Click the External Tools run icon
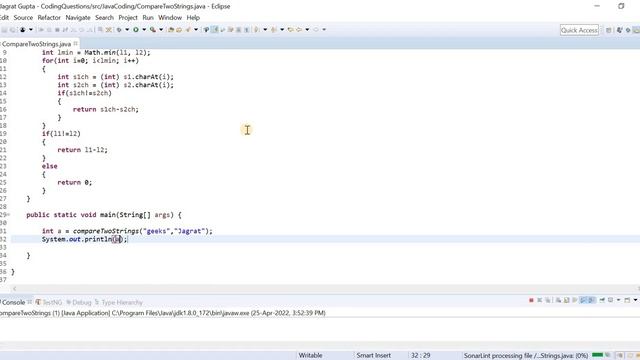This screenshot has height=360, width=640. click(153, 30)
